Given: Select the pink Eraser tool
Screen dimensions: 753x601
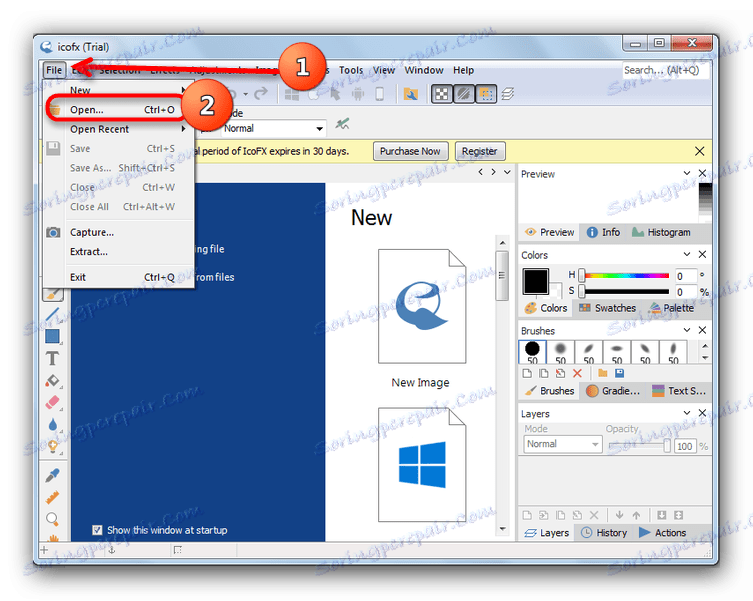Looking at the screenshot, I should click(x=52, y=402).
